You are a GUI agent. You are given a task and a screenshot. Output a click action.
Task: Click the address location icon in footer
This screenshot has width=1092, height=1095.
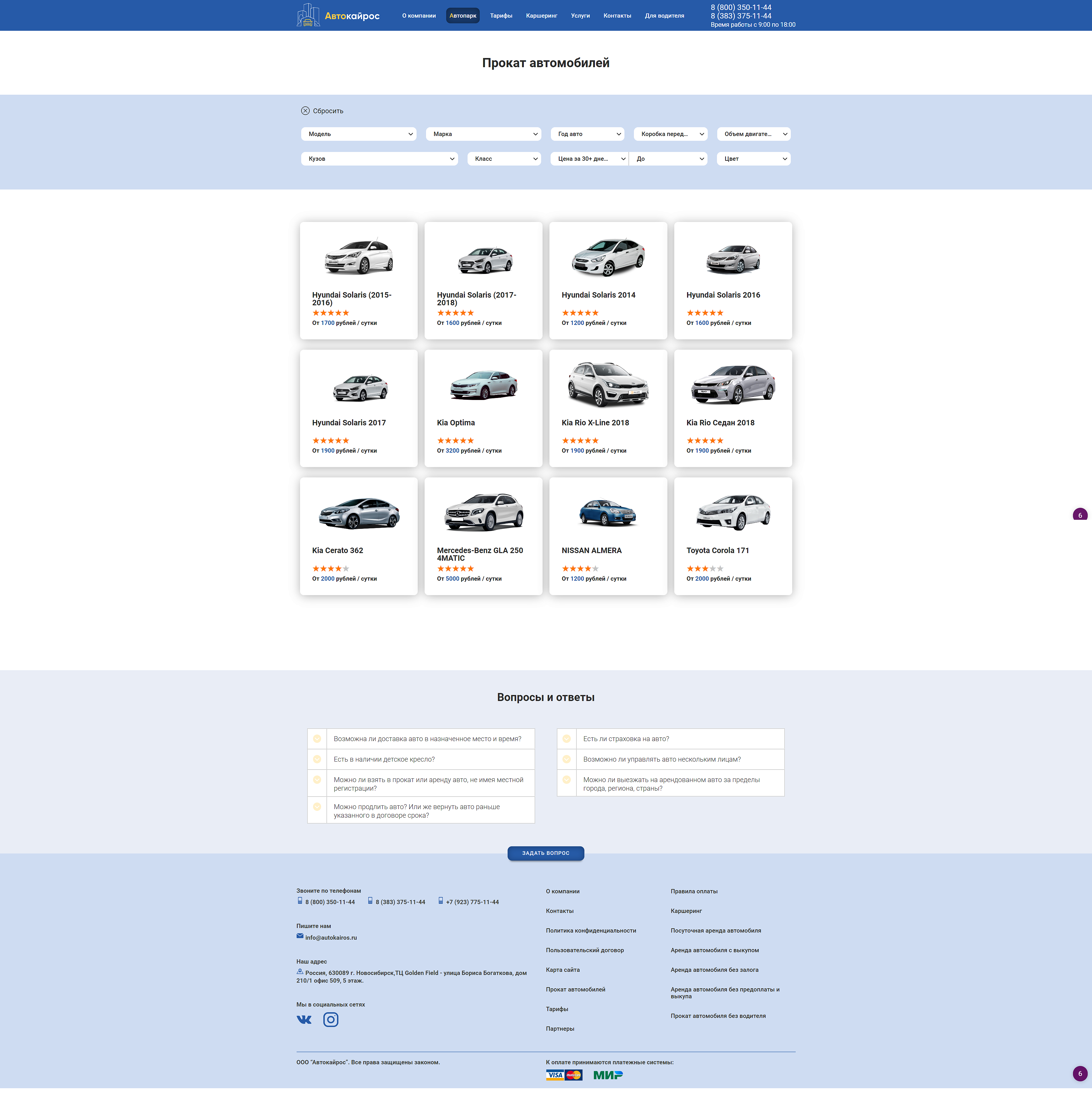click(x=300, y=978)
